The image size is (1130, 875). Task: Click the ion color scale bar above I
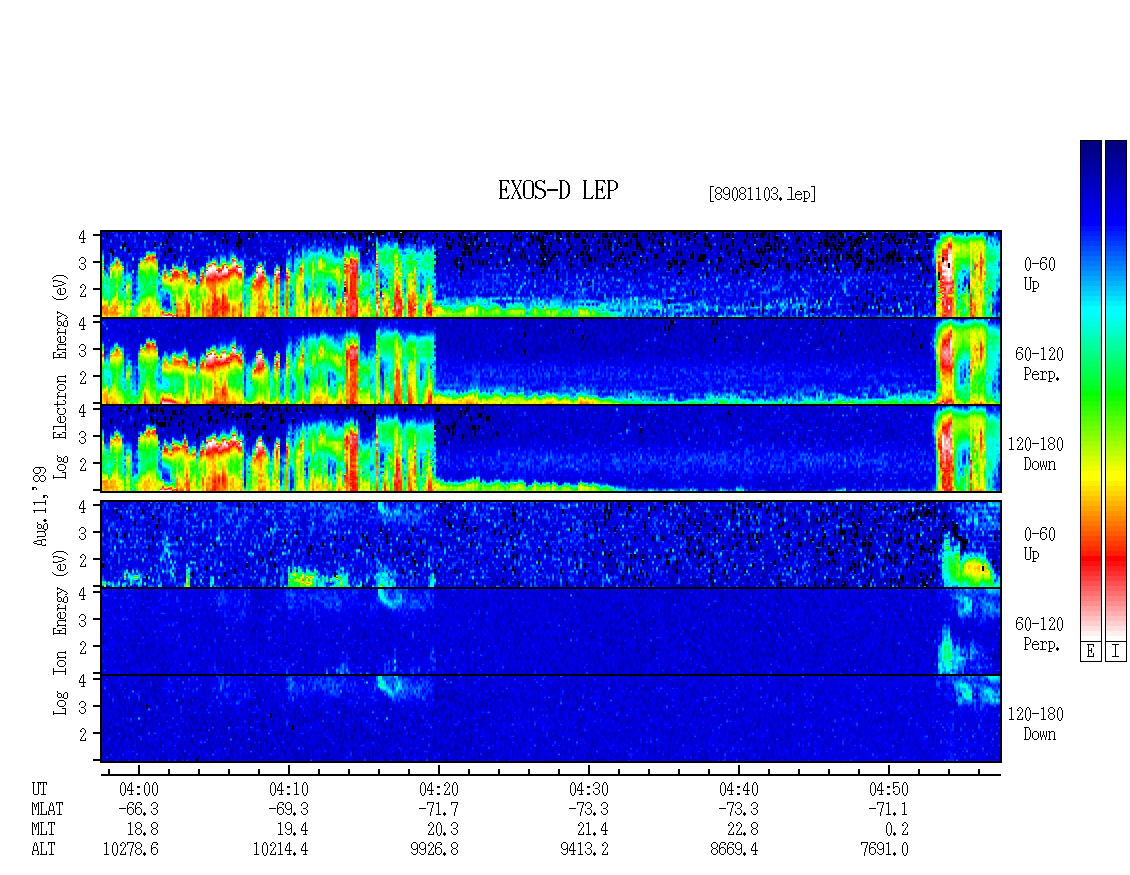[1116, 389]
